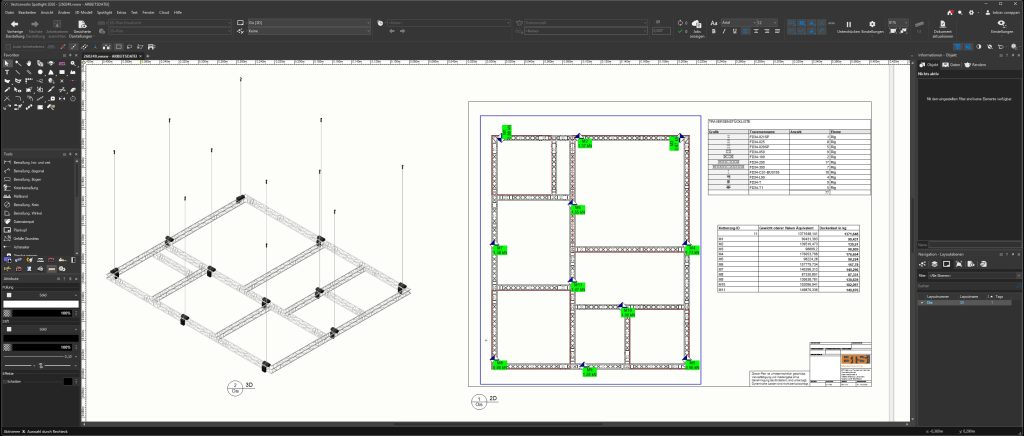Click the Schatten black color swatch
1024x436 pixels.
click(68, 381)
